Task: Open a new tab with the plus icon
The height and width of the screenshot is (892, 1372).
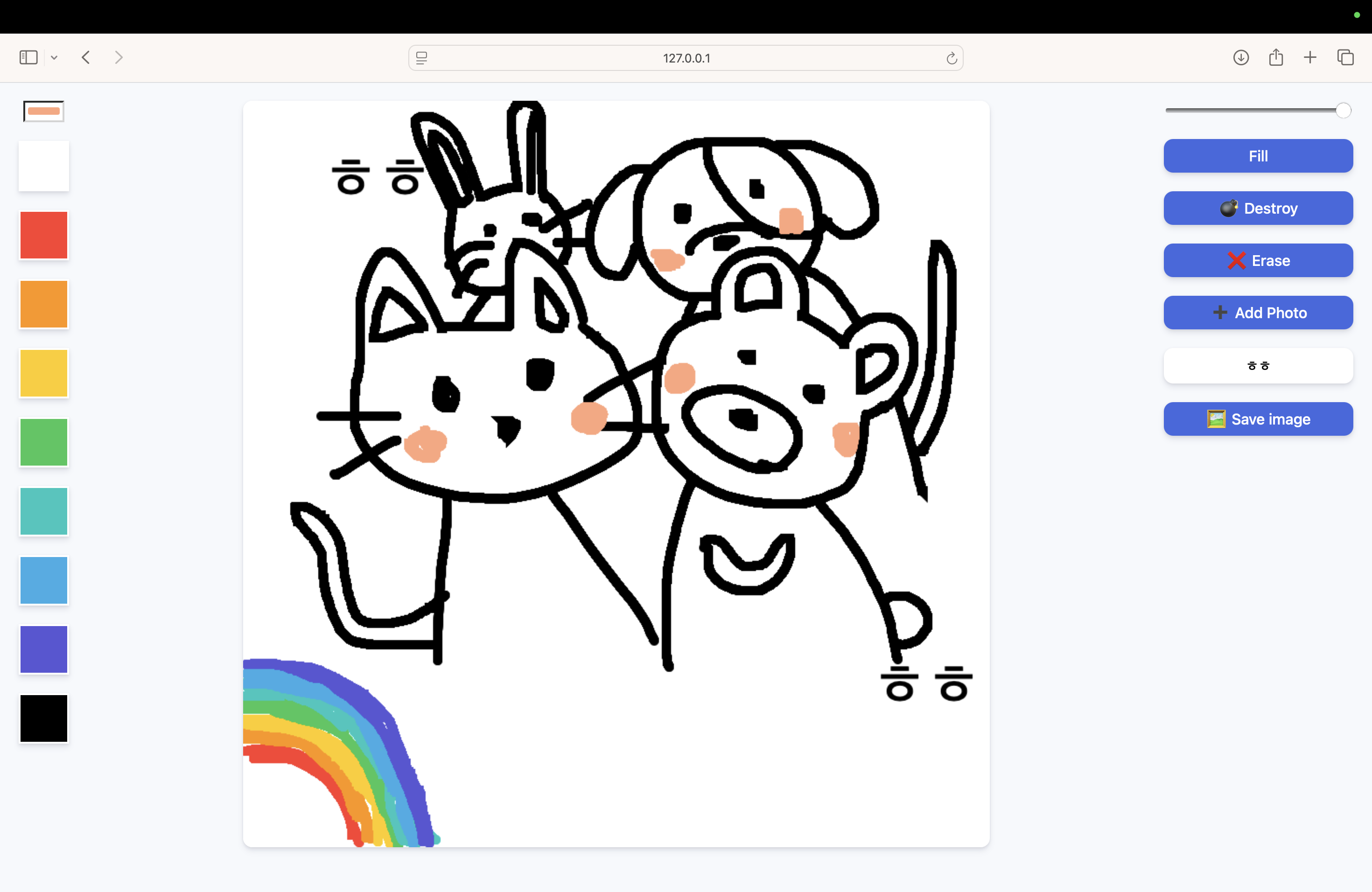Action: click(1310, 58)
